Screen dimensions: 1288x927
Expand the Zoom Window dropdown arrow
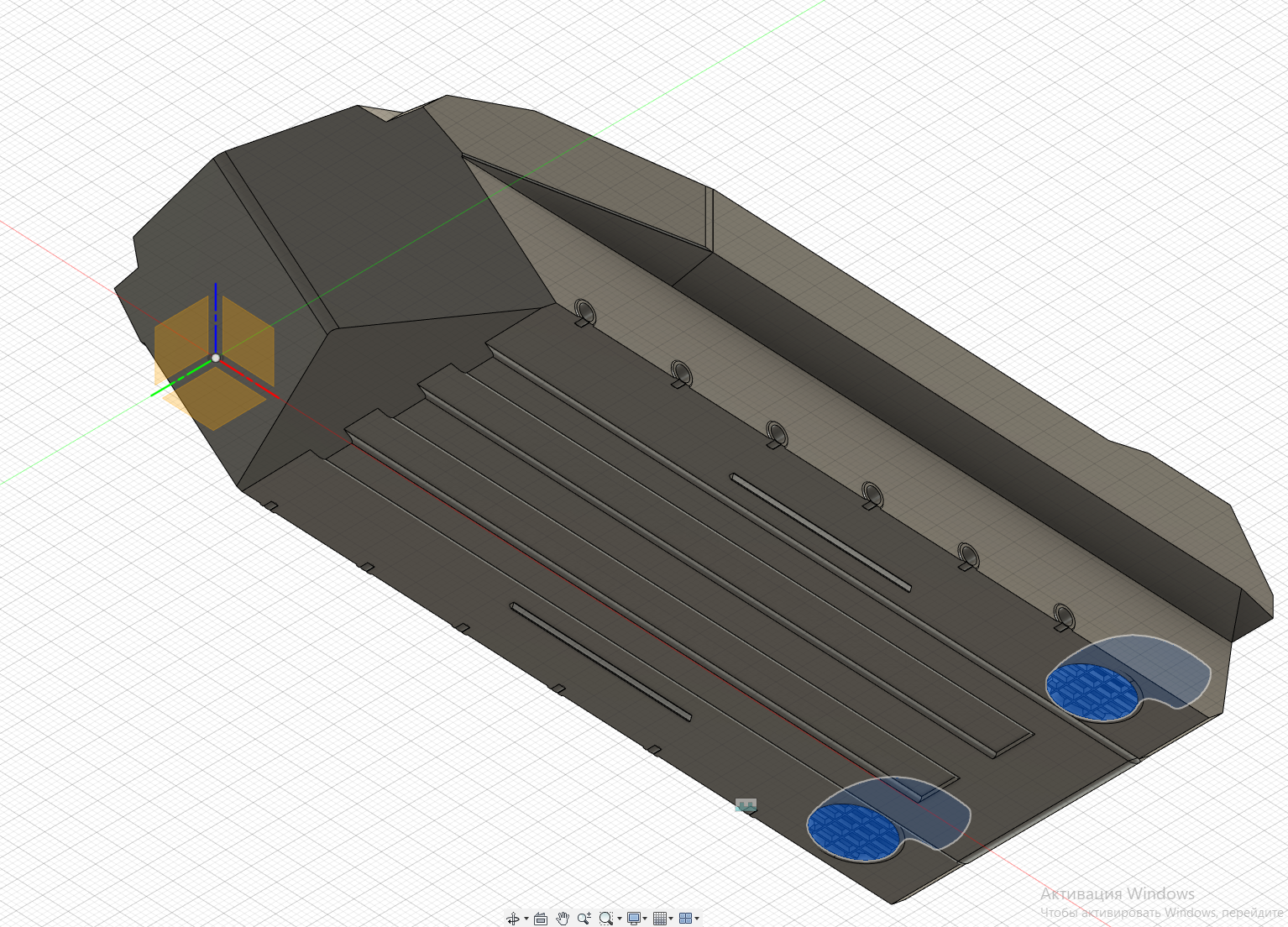pyautogui.click(x=620, y=919)
